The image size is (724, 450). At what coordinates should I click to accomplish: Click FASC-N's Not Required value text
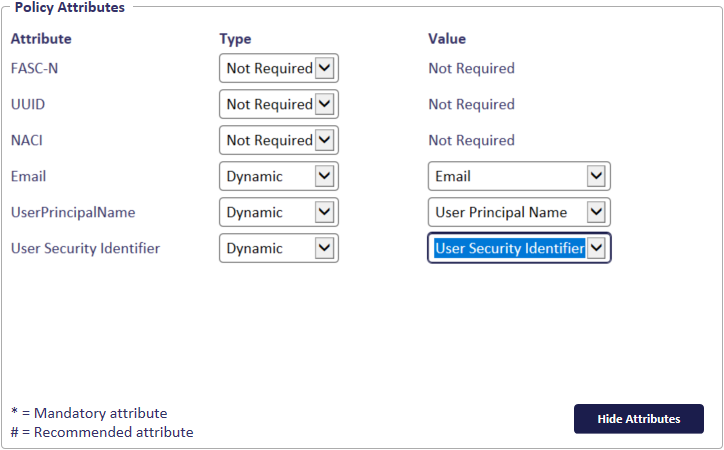pos(471,68)
